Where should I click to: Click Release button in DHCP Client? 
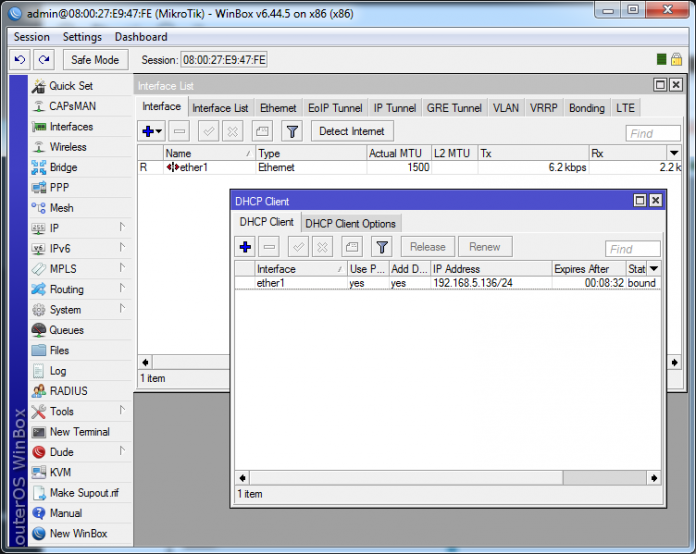pyautogui.click(x=428, y=247)
